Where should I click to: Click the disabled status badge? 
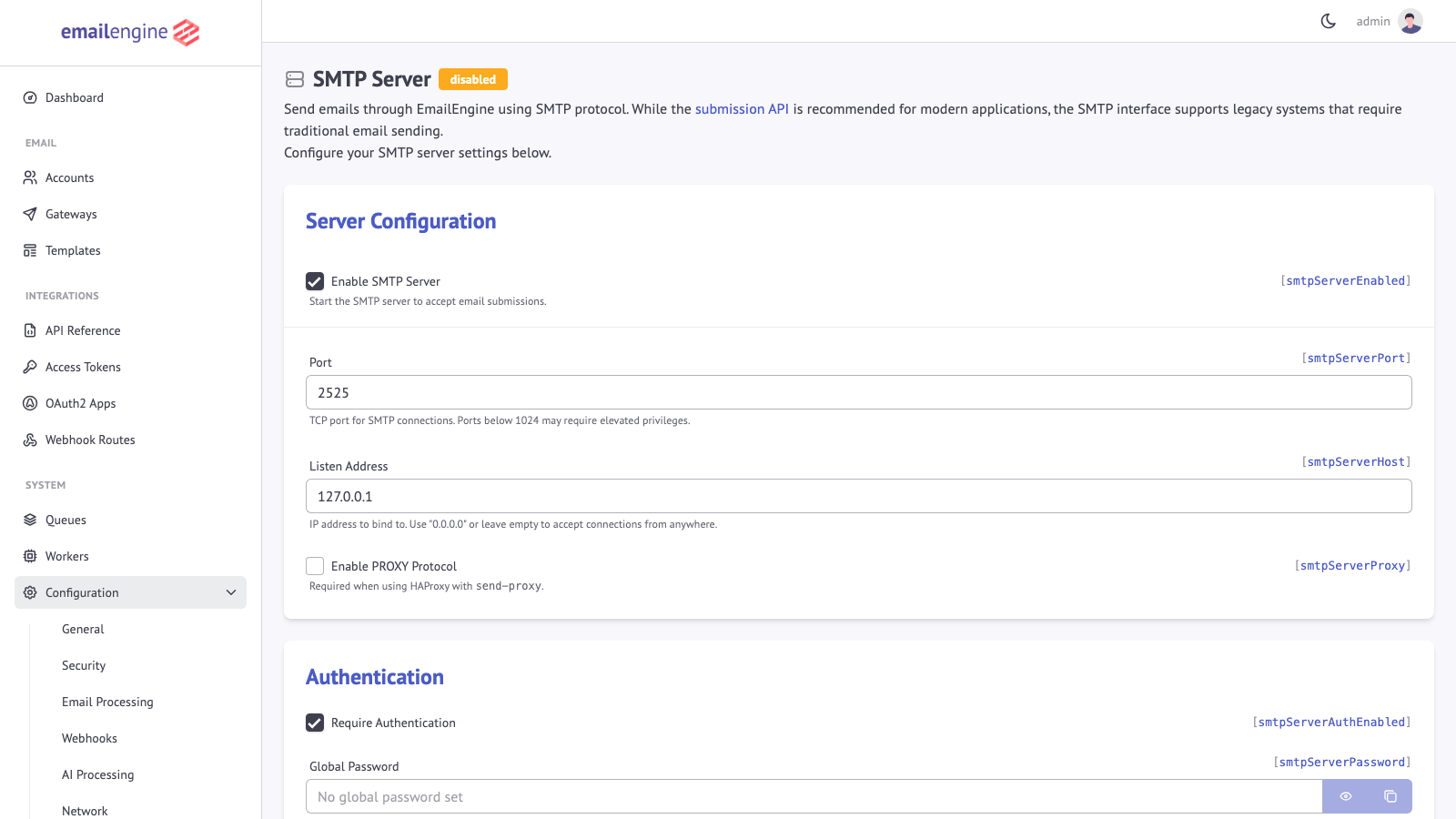[473, 79]
